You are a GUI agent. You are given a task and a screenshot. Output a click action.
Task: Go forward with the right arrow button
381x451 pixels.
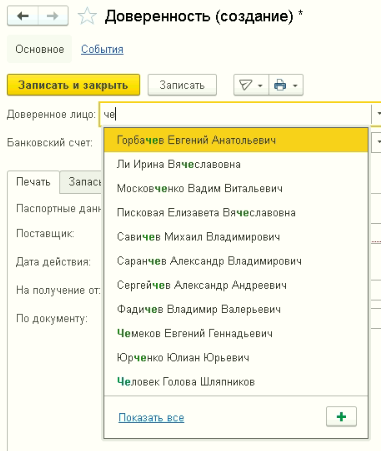(x=53, y=16)
